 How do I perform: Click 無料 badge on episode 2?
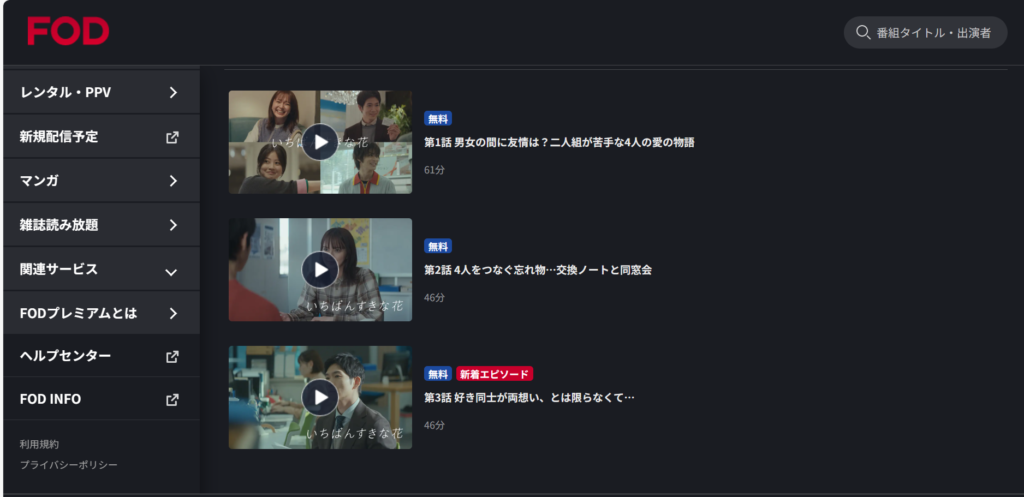[438, 246]
